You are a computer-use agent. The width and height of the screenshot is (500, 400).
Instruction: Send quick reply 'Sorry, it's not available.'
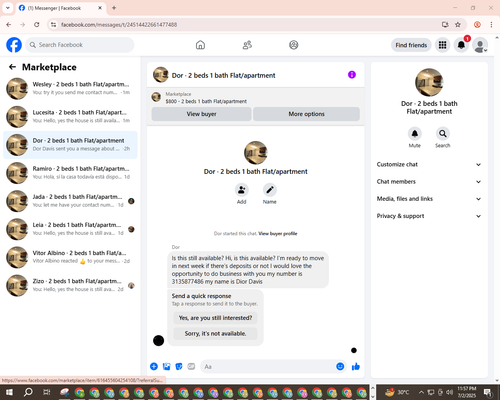point(215,334)
